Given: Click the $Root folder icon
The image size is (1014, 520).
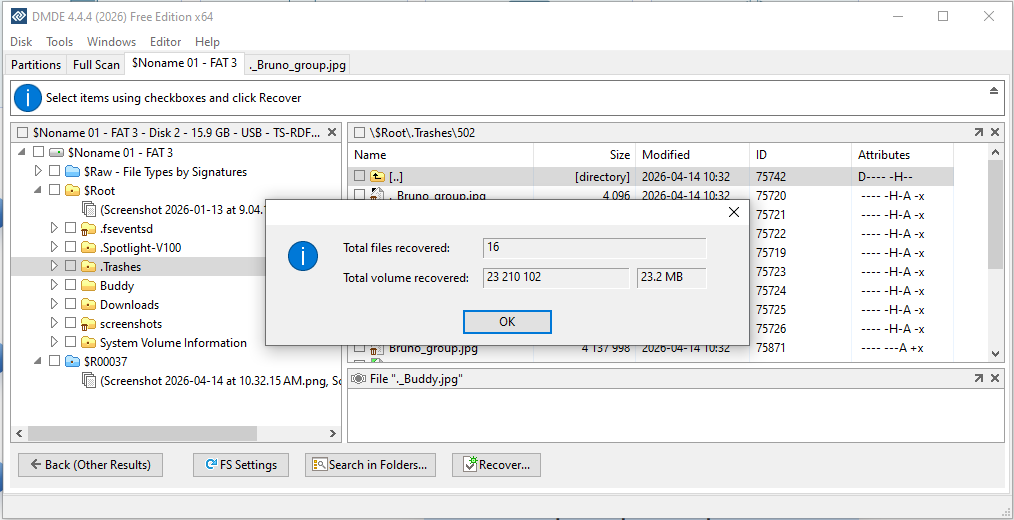Looking at the screenshot, I should tap(72, 190).
